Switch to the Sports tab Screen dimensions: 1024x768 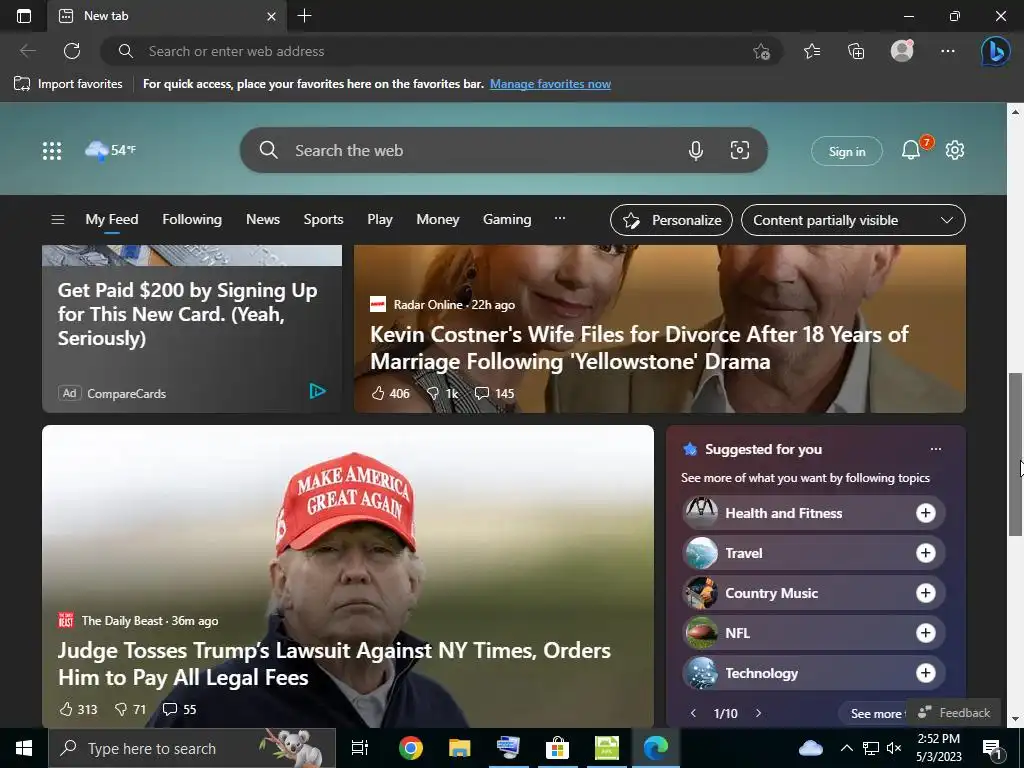(x=323, y=219)
